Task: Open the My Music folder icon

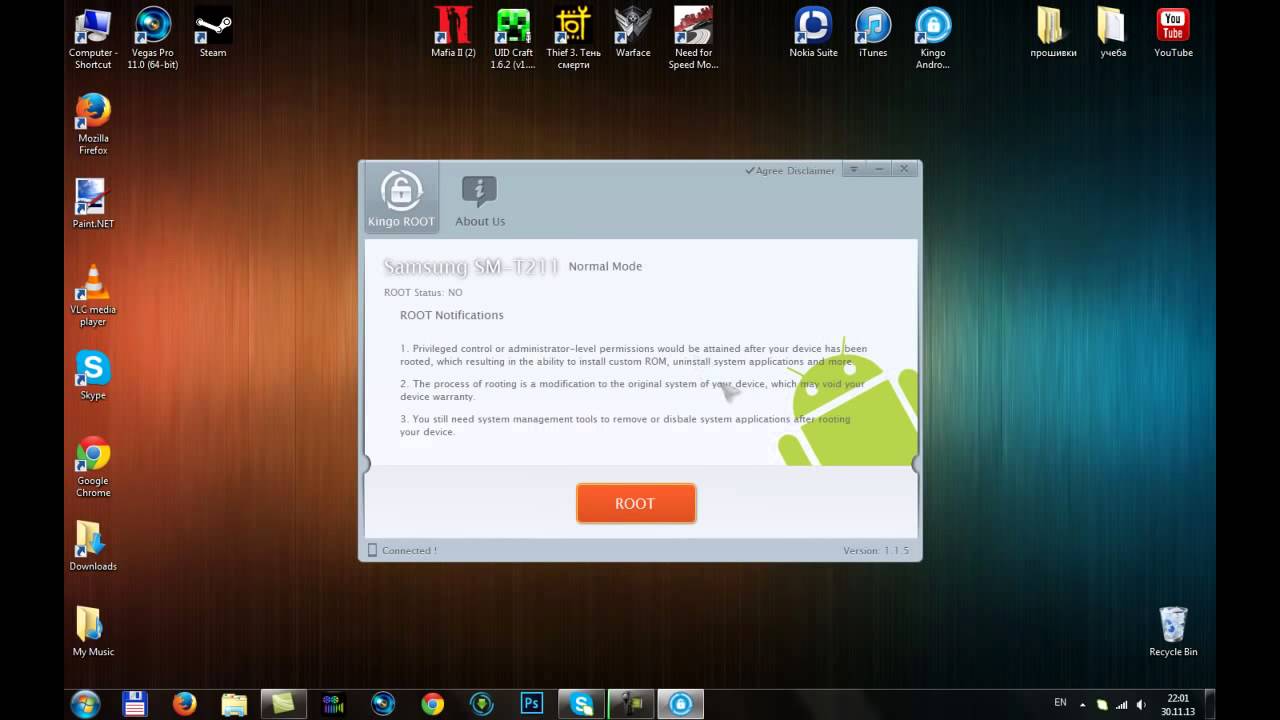Action: 93,632
